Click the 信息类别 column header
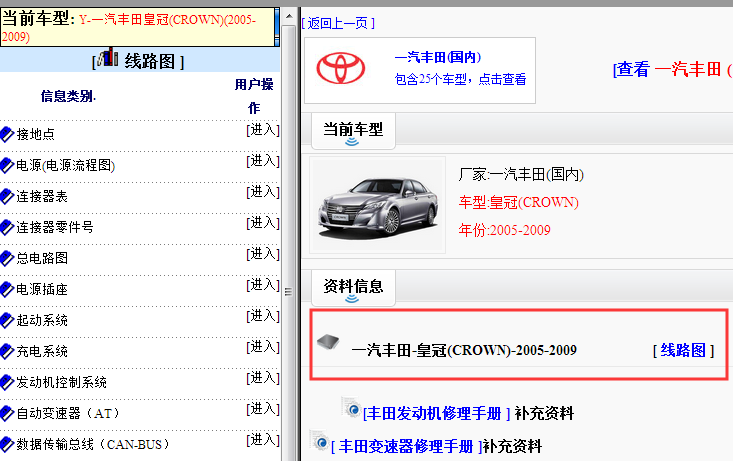 pos(68,96)
